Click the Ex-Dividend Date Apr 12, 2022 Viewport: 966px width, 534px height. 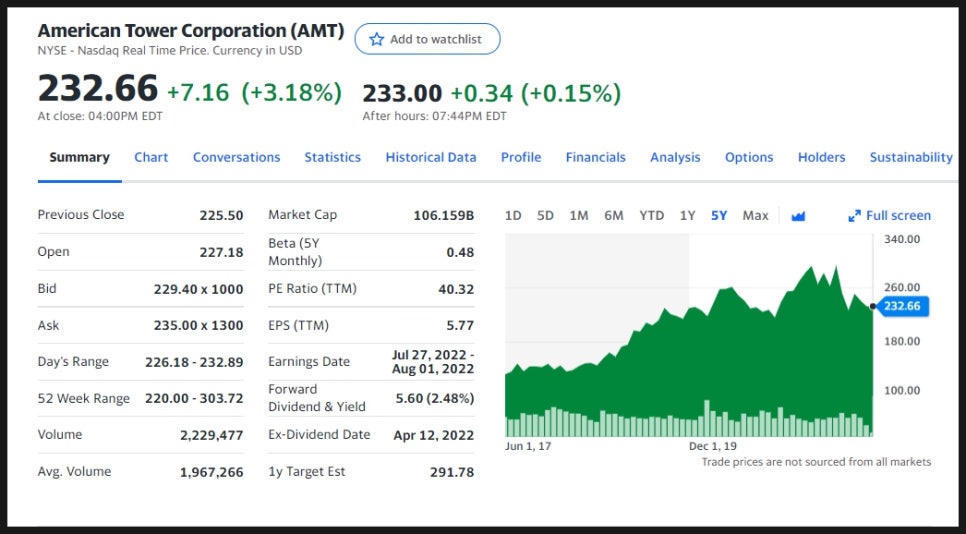(434, 435)
